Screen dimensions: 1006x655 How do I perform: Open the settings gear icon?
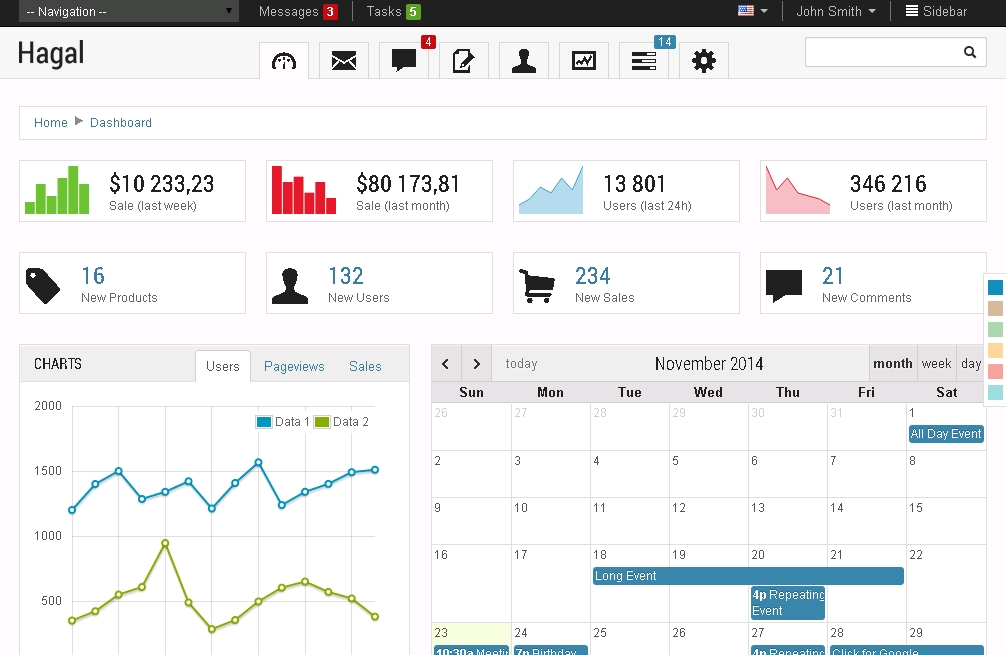[x=704, y=61]
